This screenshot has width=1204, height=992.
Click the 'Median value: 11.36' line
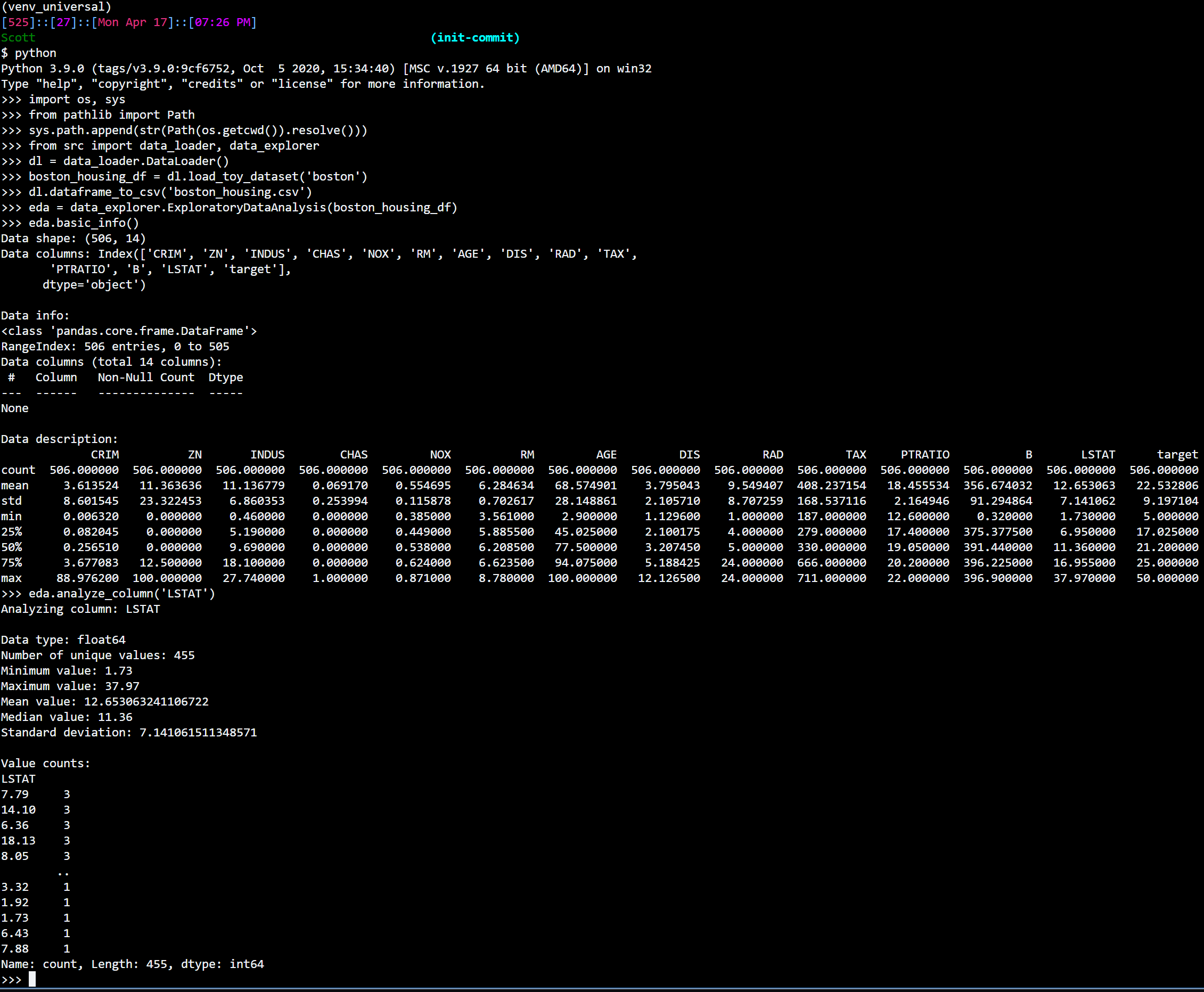[67, 717]
